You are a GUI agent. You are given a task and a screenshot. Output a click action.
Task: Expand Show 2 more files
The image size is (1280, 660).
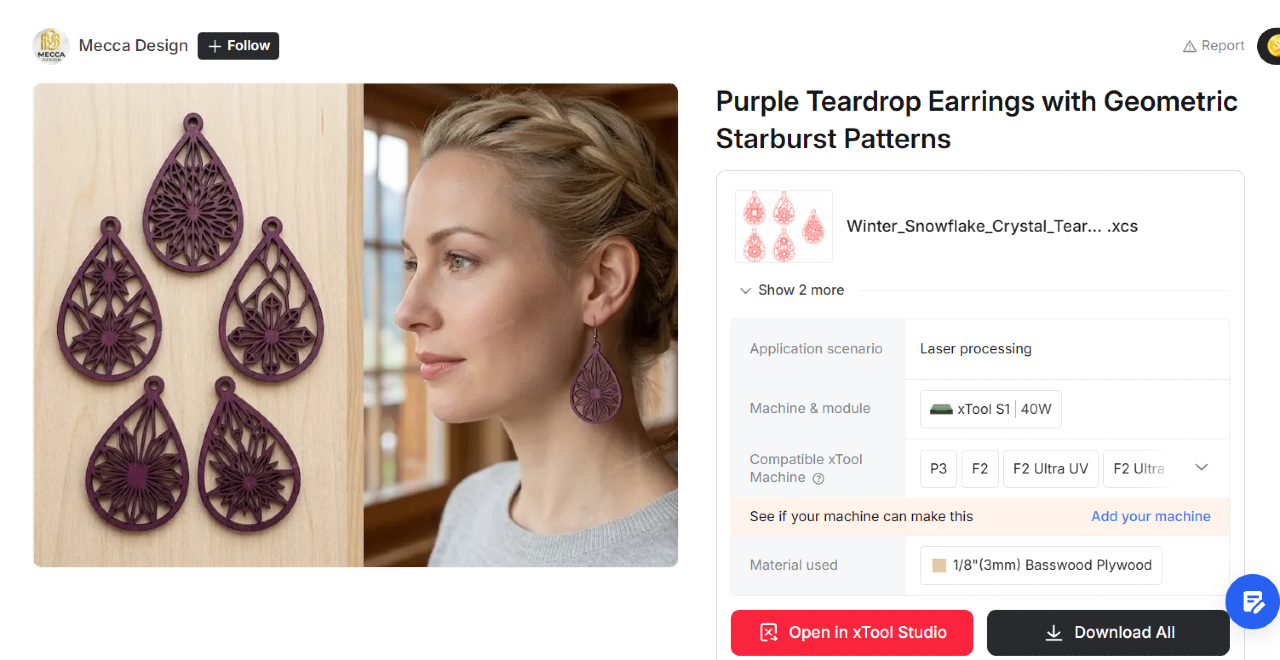[x=791, y=290]
